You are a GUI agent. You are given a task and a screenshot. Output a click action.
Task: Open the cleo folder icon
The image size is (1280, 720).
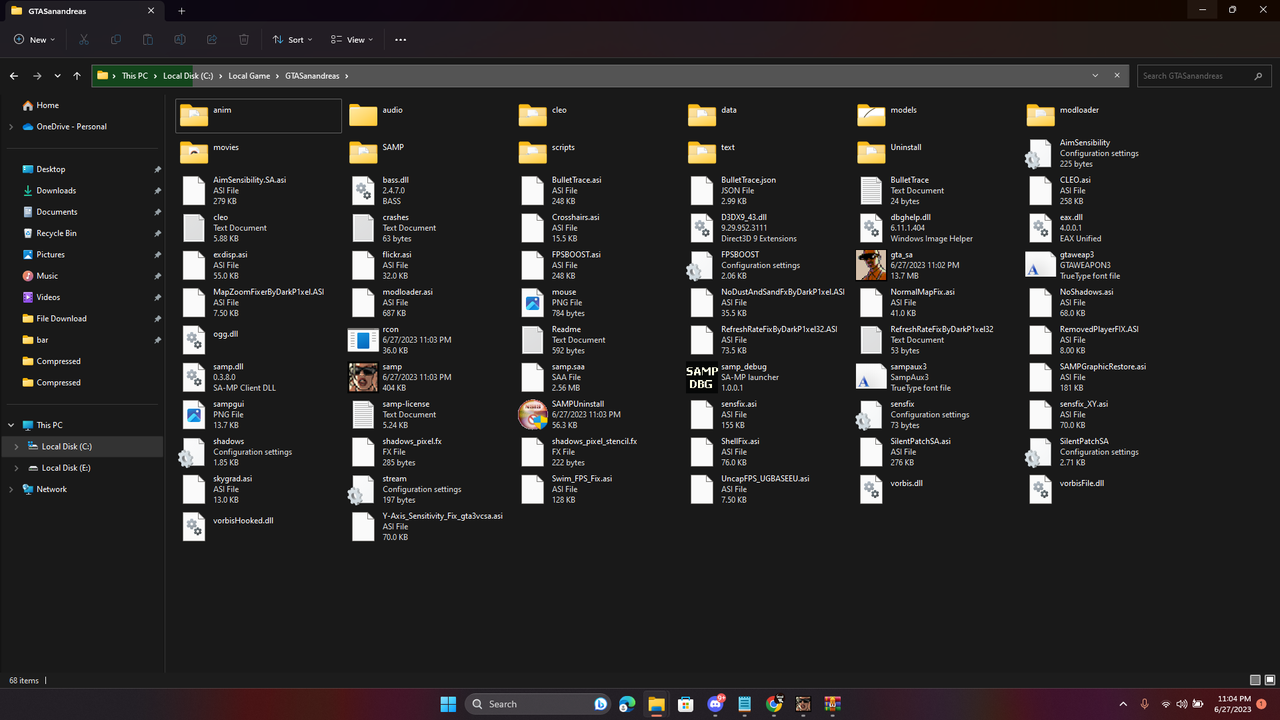(532, 116)
